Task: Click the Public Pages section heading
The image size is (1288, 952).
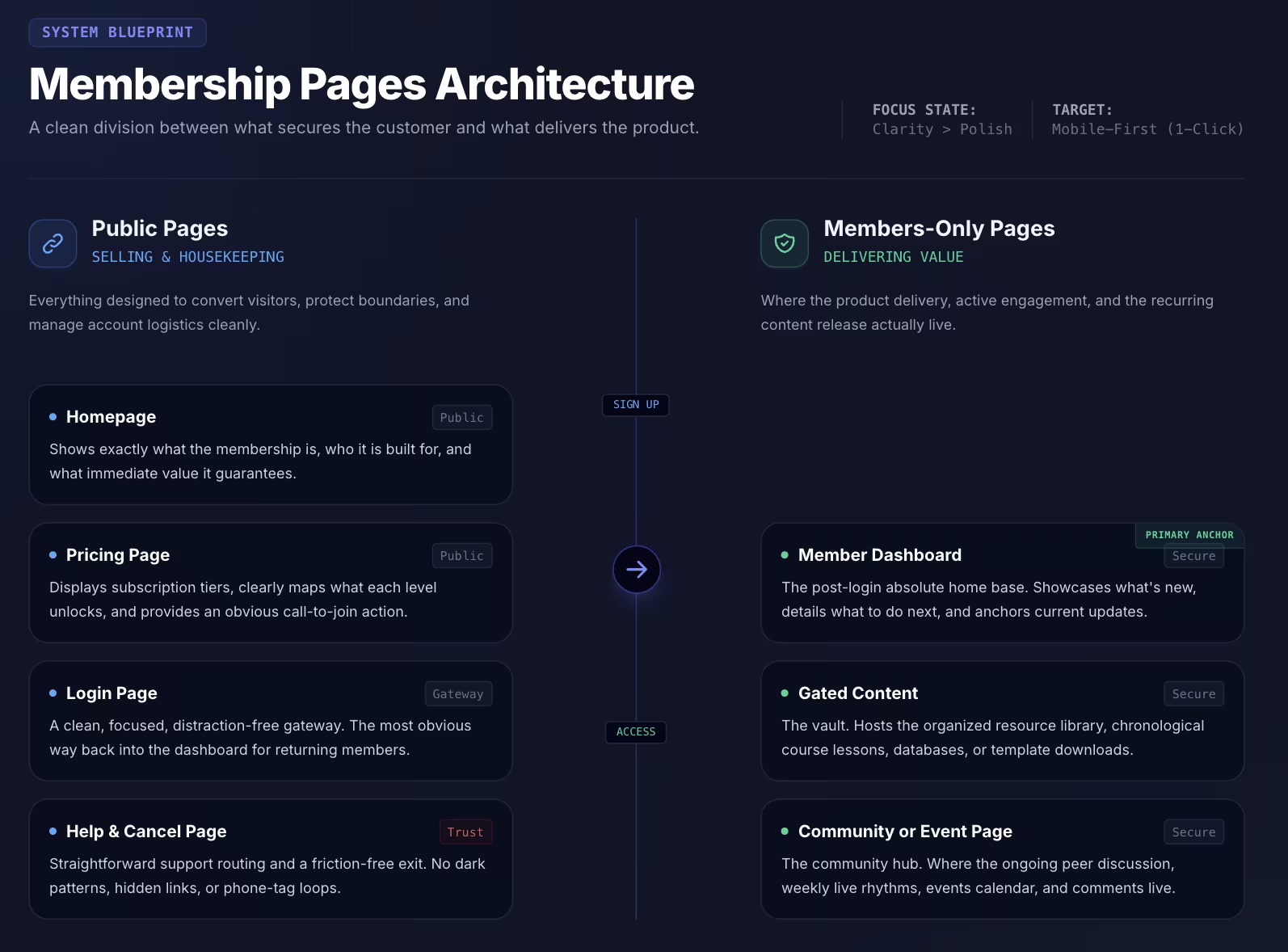Action: point(160,229)
